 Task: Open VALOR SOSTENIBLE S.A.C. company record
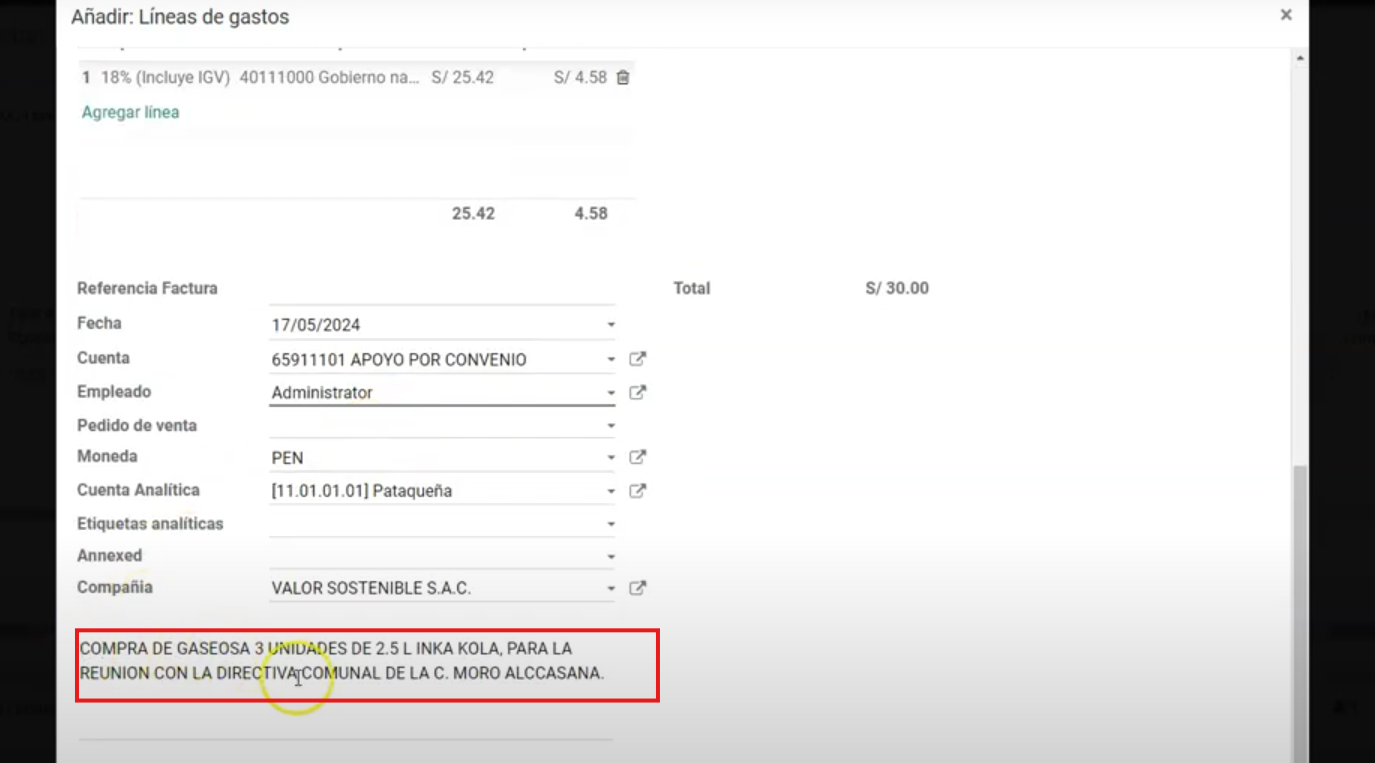pos(637,588)
